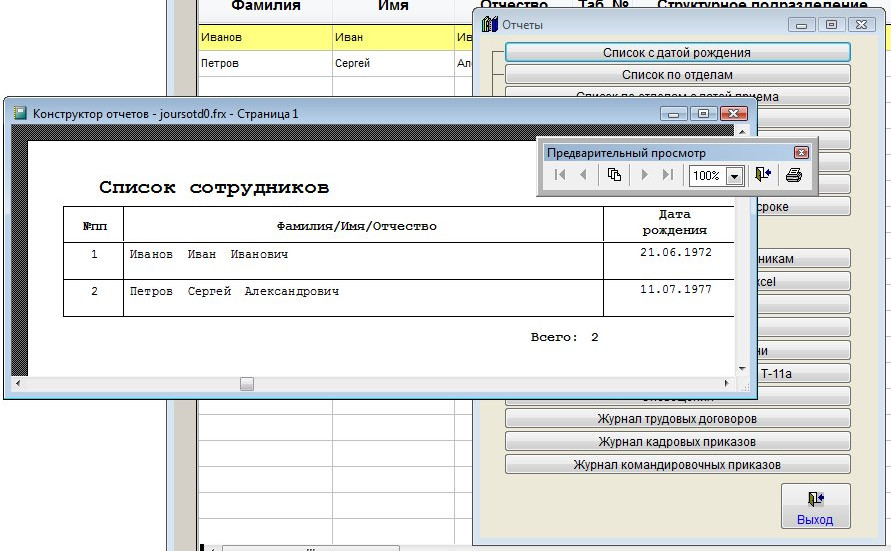The width and height of the screenshot is (891, 551).
Task: Click the scroll right arrow of report preview
Action: tap(727, 383)
